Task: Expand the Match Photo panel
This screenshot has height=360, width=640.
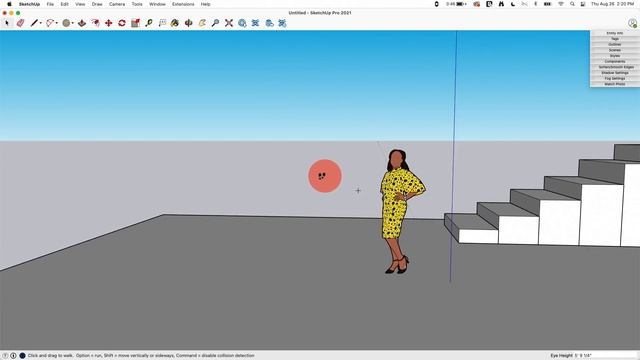Action: click(615, 84)
